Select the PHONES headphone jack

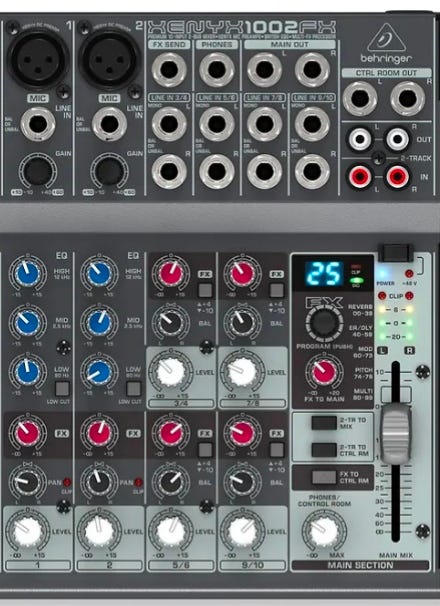click(x=217, y=70)
